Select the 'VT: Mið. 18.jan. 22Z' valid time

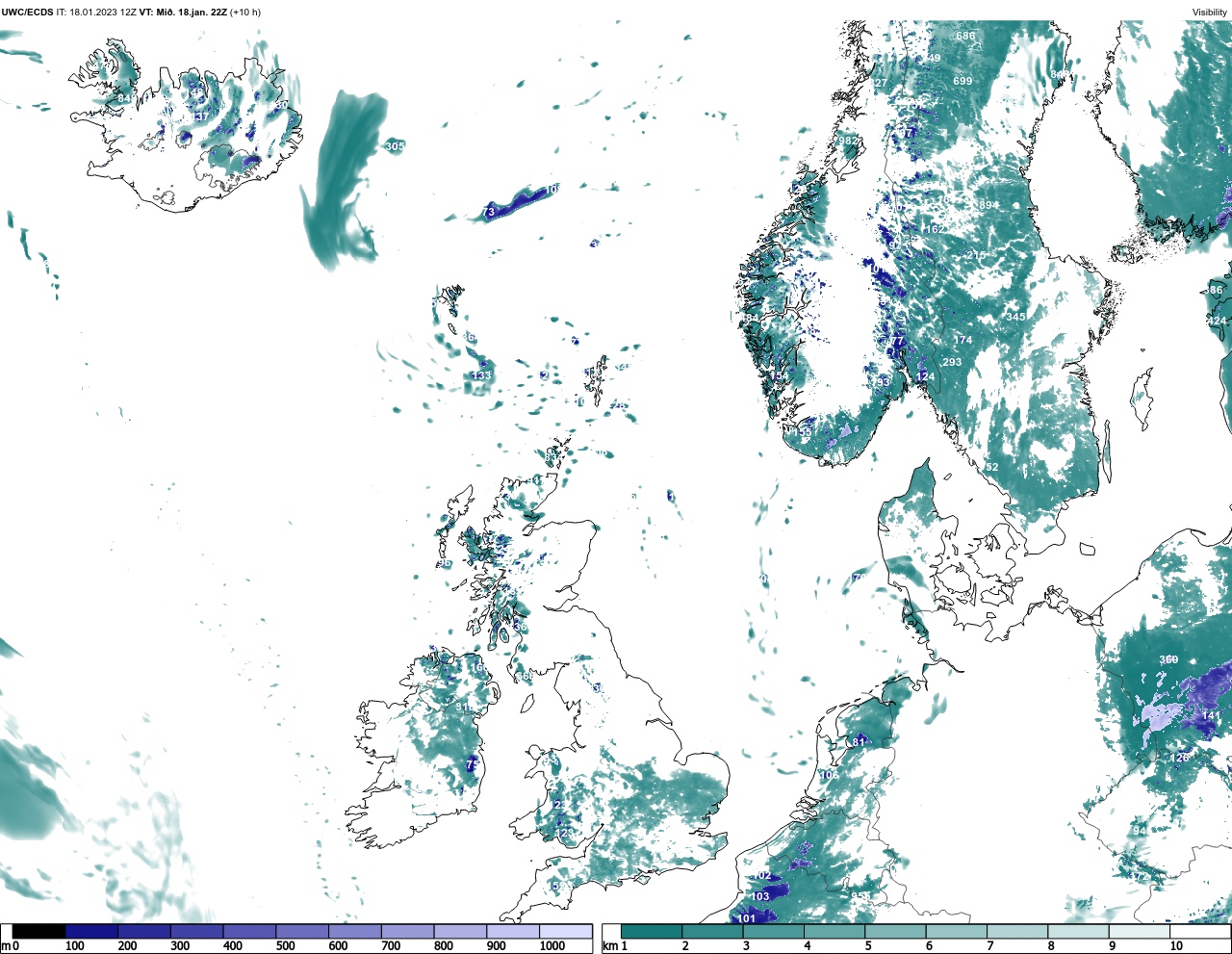coord(183,13)
